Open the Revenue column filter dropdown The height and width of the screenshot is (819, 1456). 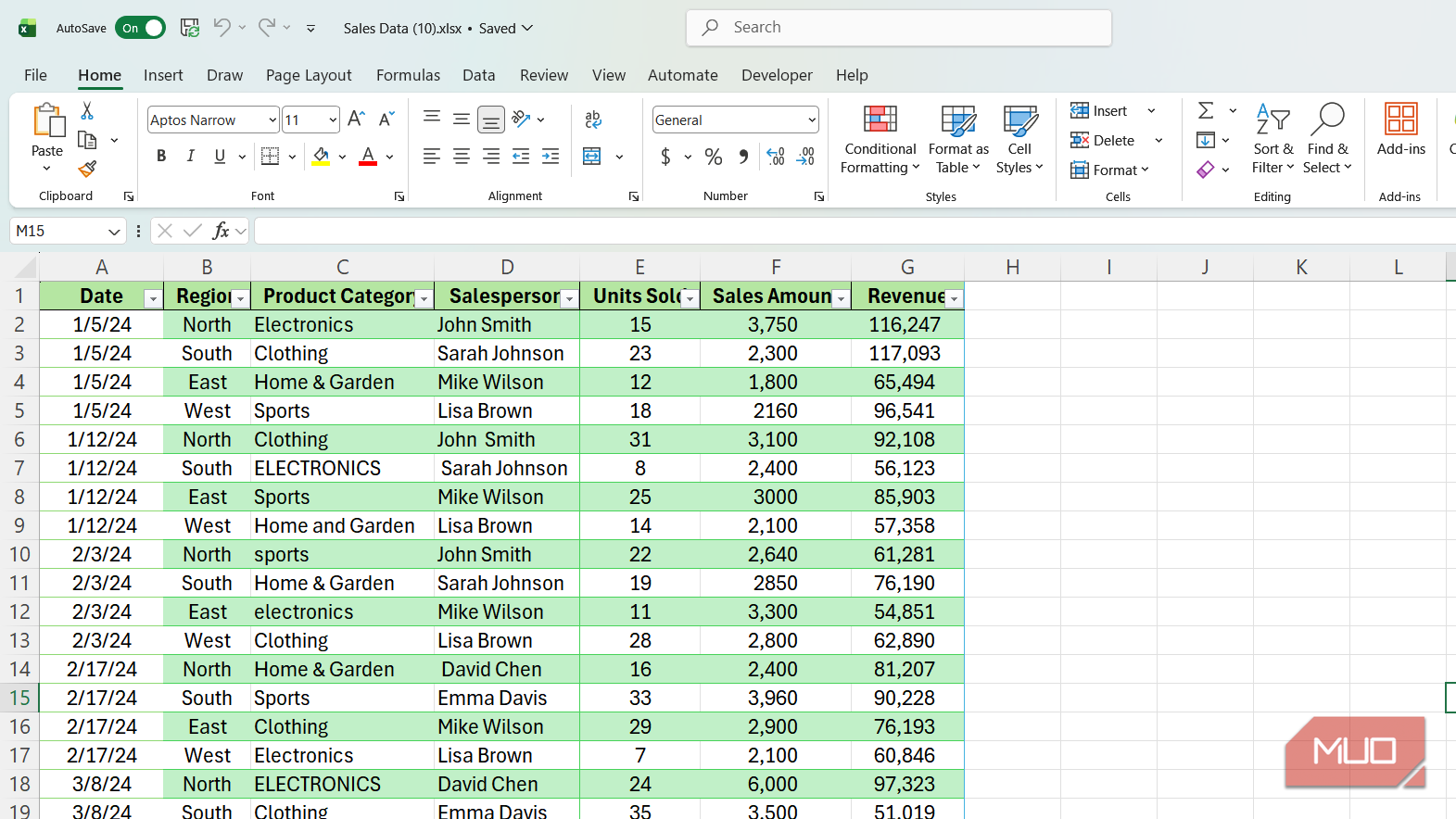click(955, 298)
